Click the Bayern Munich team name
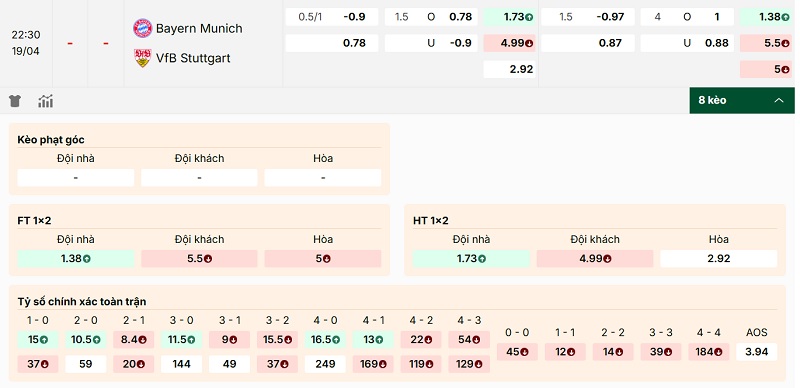 point(199,28)
